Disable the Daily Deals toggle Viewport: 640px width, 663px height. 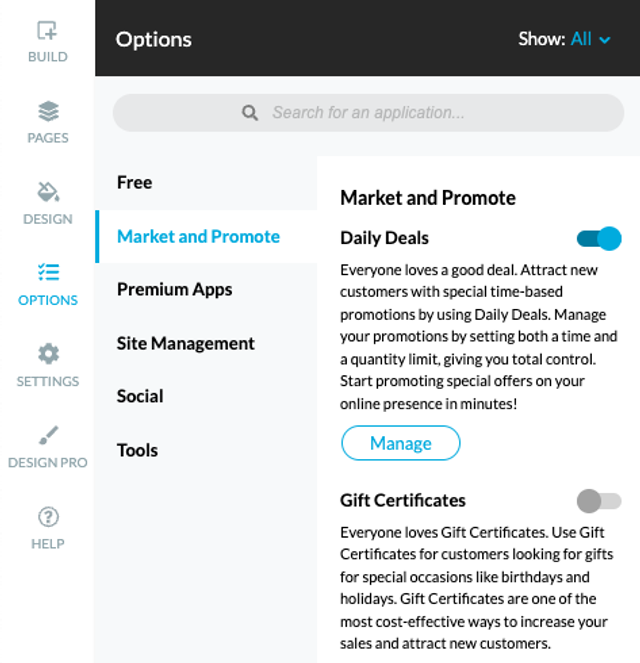(x=599, y=238)
